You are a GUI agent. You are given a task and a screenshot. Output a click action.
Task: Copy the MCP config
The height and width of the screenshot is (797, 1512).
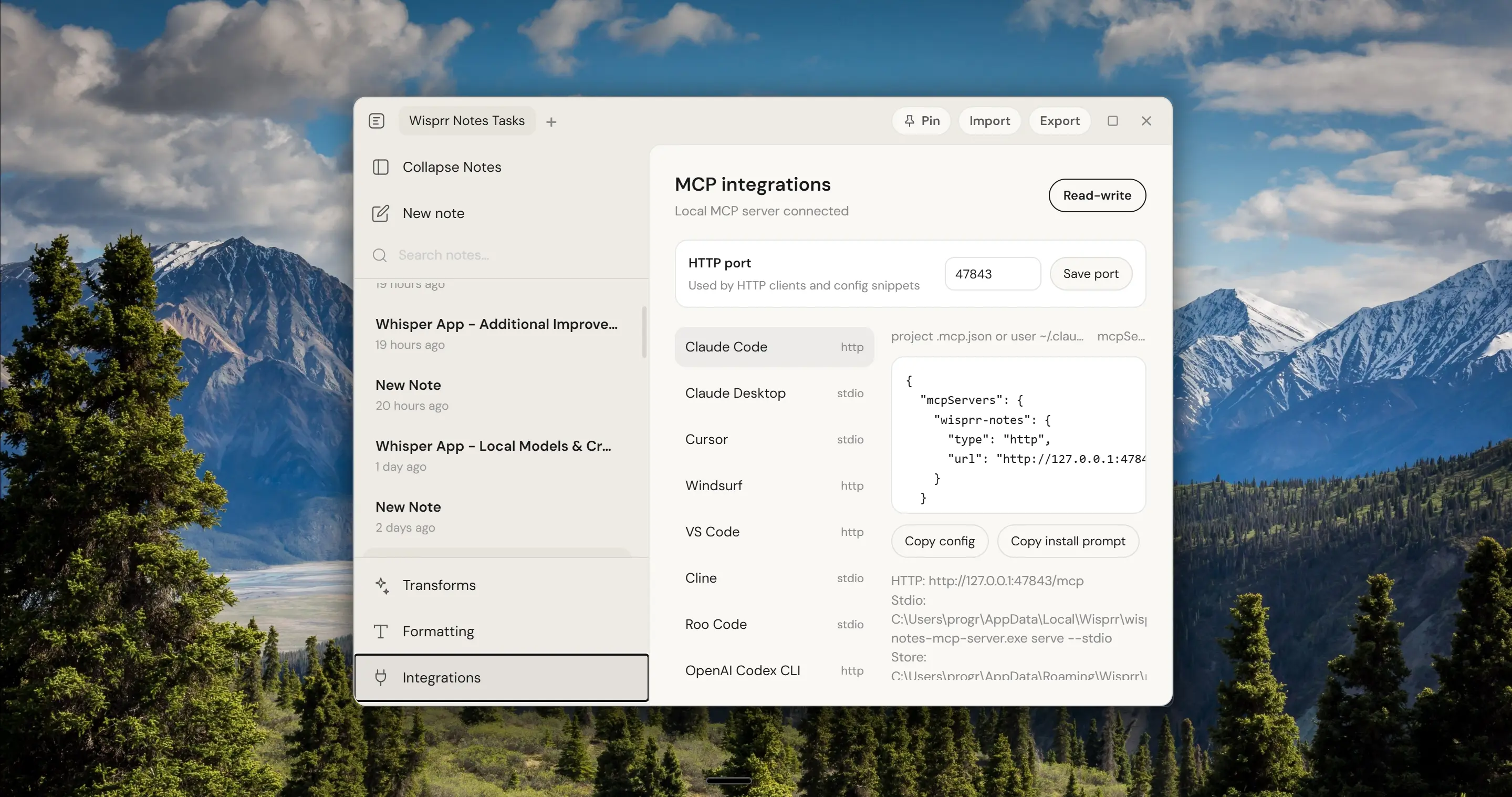point(939,541)
